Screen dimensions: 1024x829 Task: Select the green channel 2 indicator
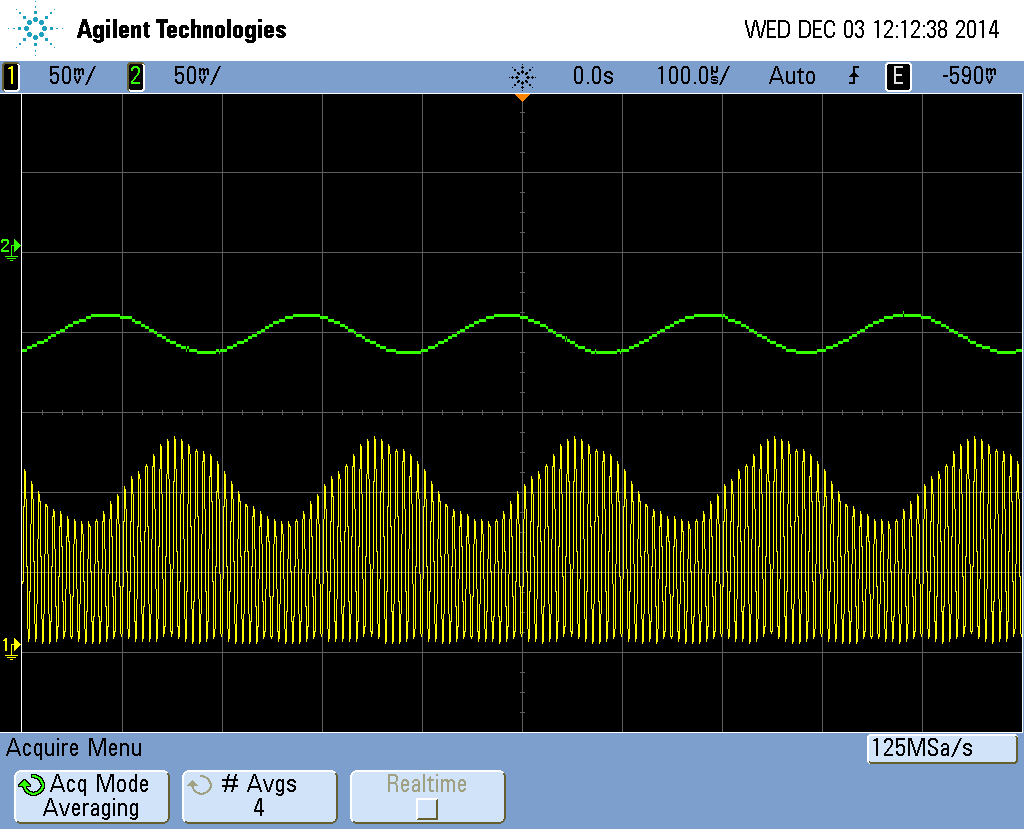tap(135, 76)
